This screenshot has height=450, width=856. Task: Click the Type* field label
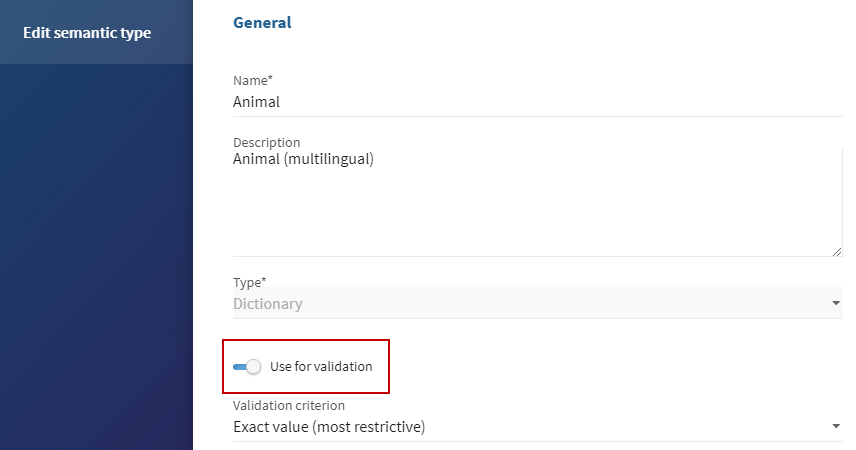(250, 282)
